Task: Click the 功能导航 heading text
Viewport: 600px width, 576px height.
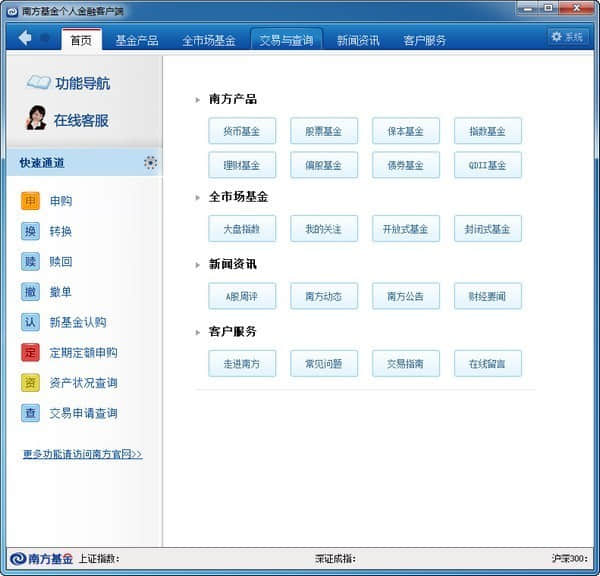Action: click(83, 83)
